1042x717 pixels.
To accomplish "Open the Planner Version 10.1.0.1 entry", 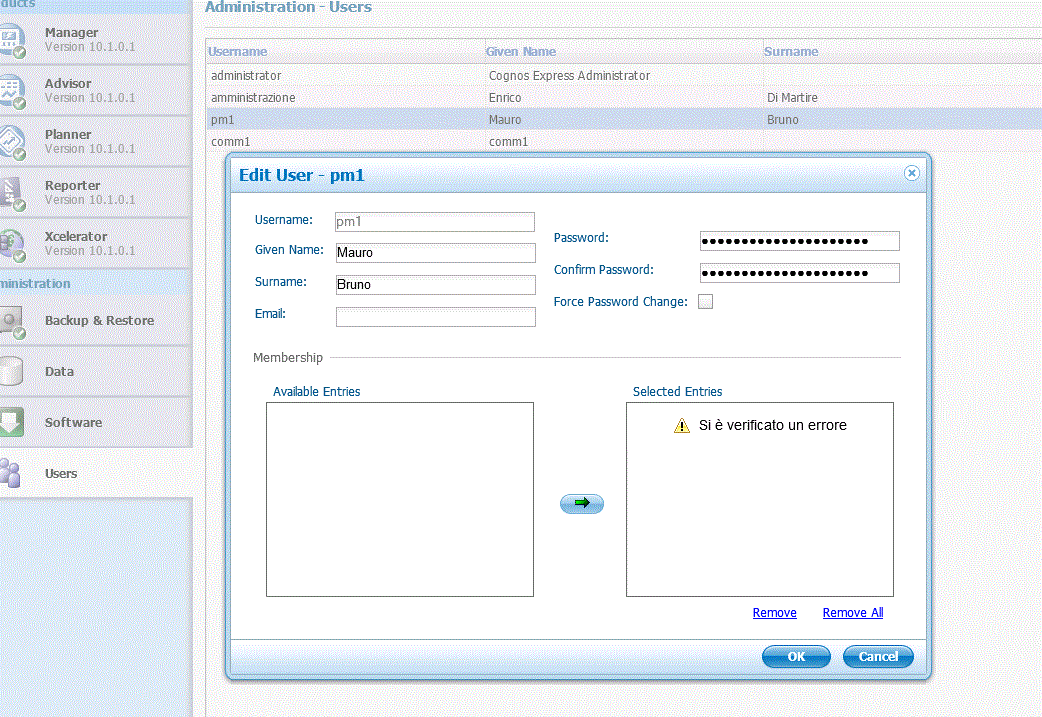I will point(96,142).
